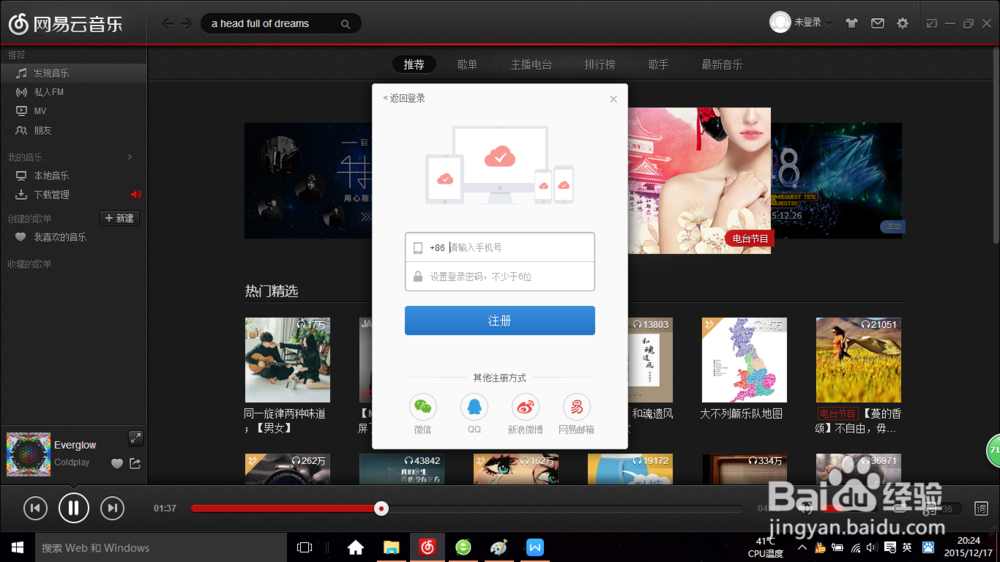The height and width of the screenshot is (562, 1000).
Task: Click the NetEase Music taskbar icon
Action: 427,547
